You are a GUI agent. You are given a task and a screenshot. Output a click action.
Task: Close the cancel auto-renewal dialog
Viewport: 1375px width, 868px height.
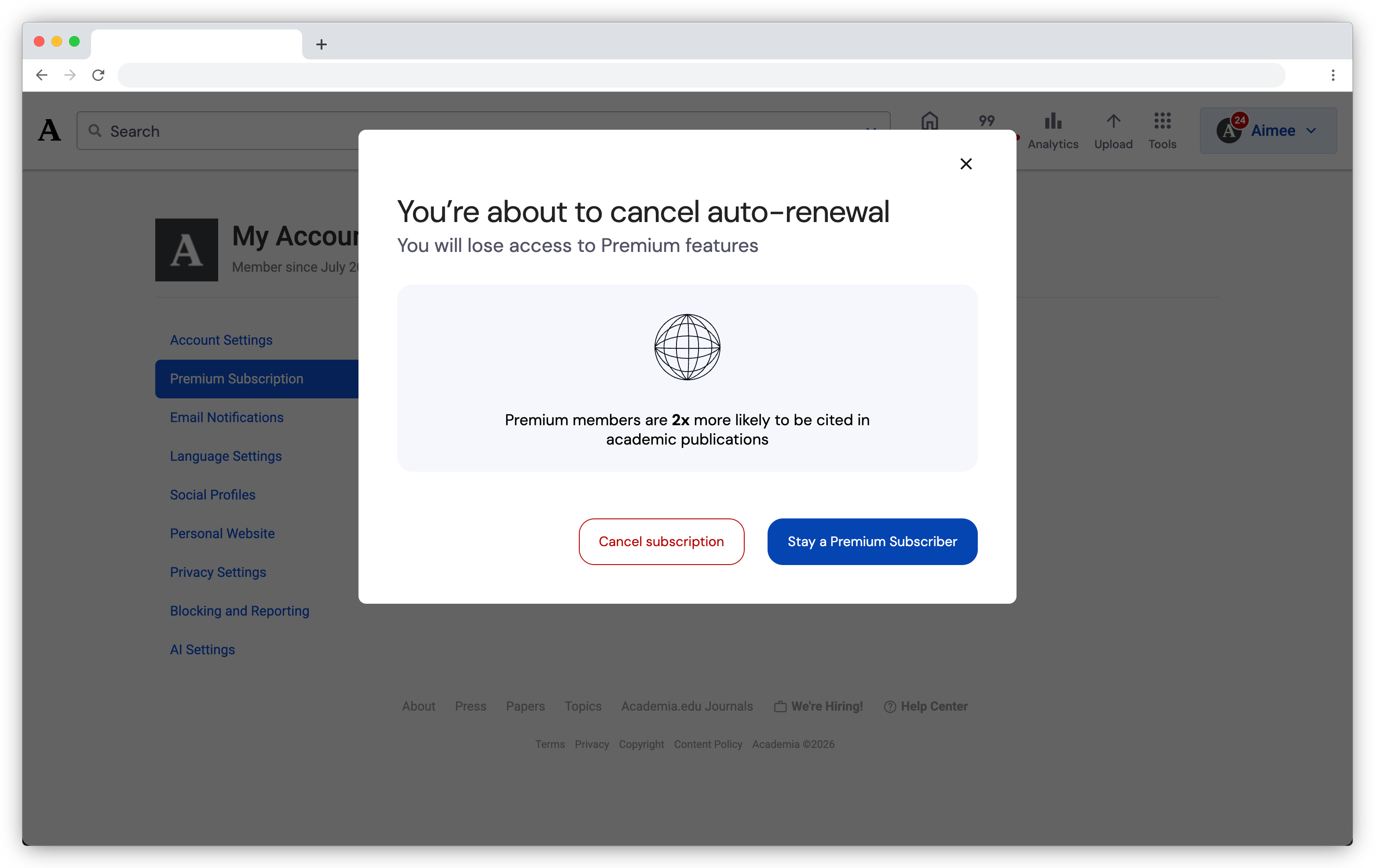click(x=965, y=164)
